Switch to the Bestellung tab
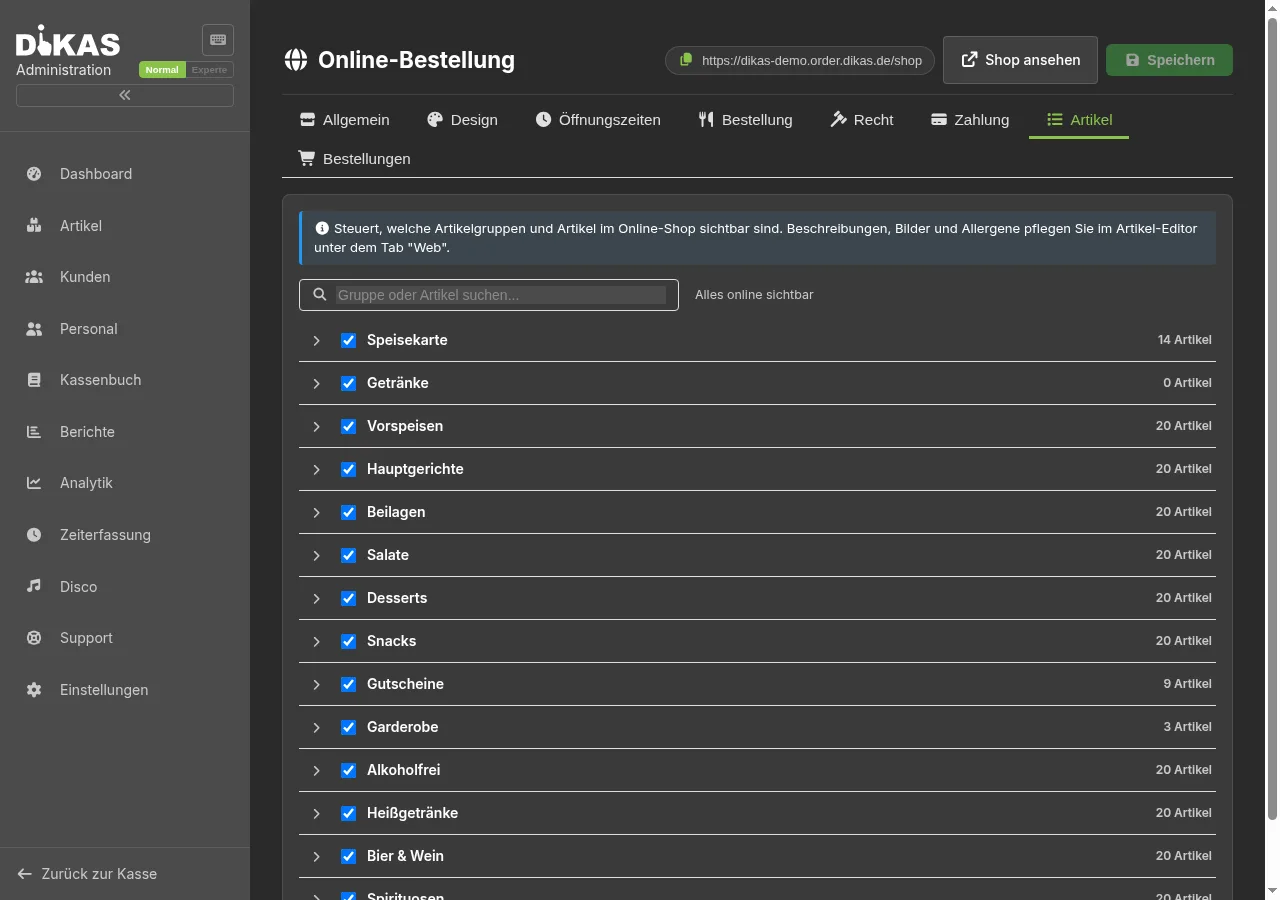1280x900 pixels. click(x=745, y=120)
